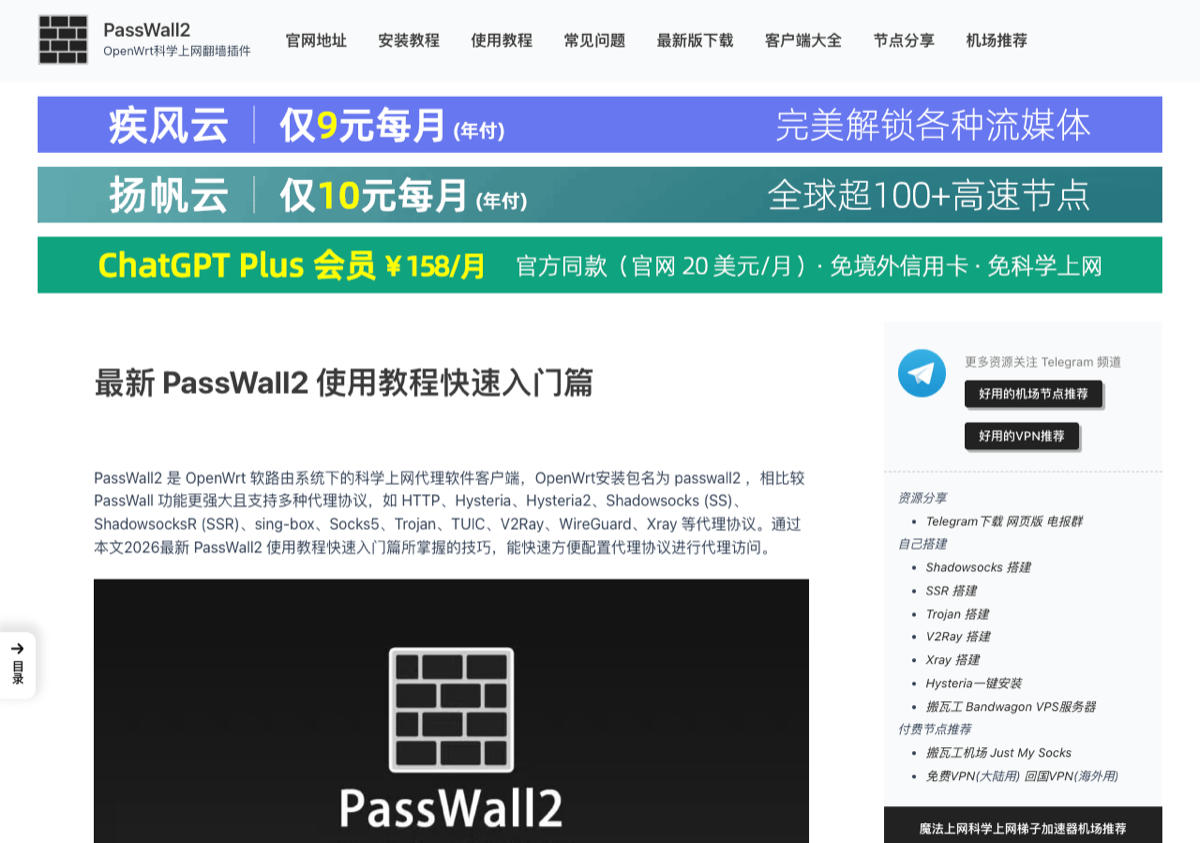Open the Xray 搭建 sidebar link
Screen dimensions: 1200x843
(x=953, y=660)
